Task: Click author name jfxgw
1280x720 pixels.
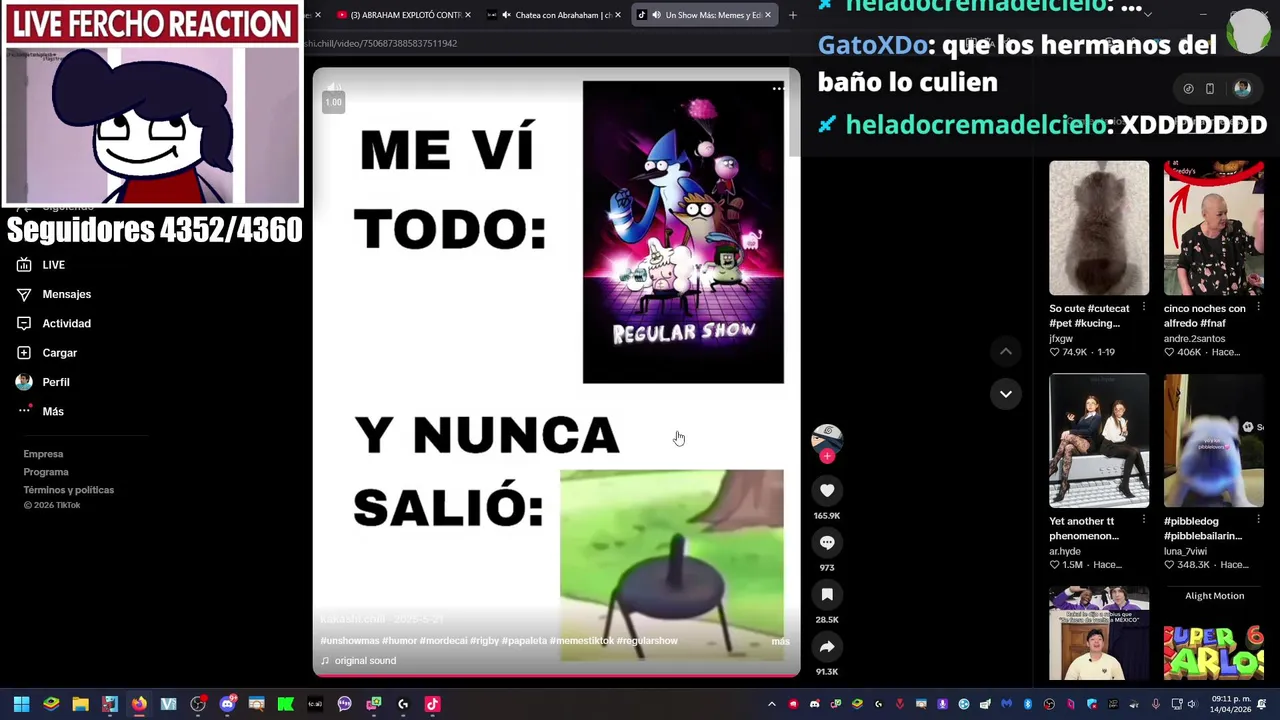Action: tap(1061, 339)
